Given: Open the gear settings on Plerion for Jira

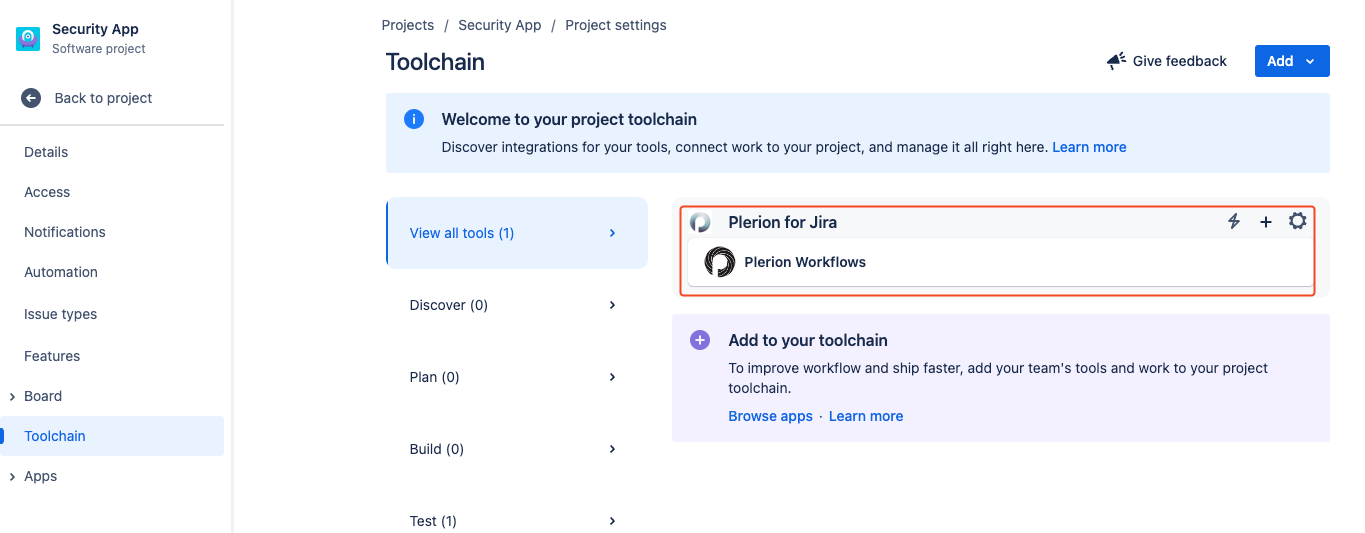Looking at the screenshot, I should coord(1297,221).
